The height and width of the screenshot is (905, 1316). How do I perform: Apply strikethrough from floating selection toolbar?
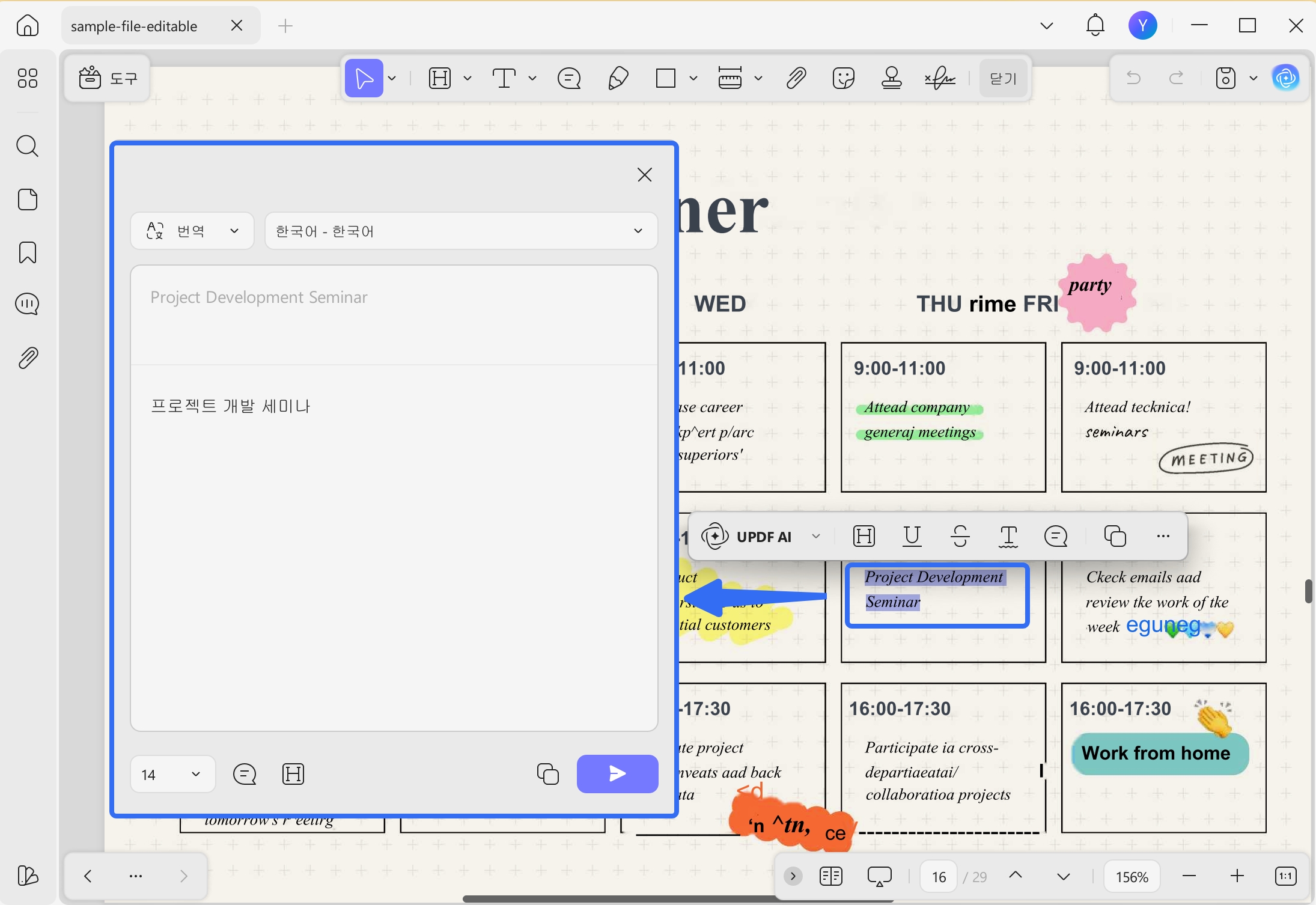(960, 536)
